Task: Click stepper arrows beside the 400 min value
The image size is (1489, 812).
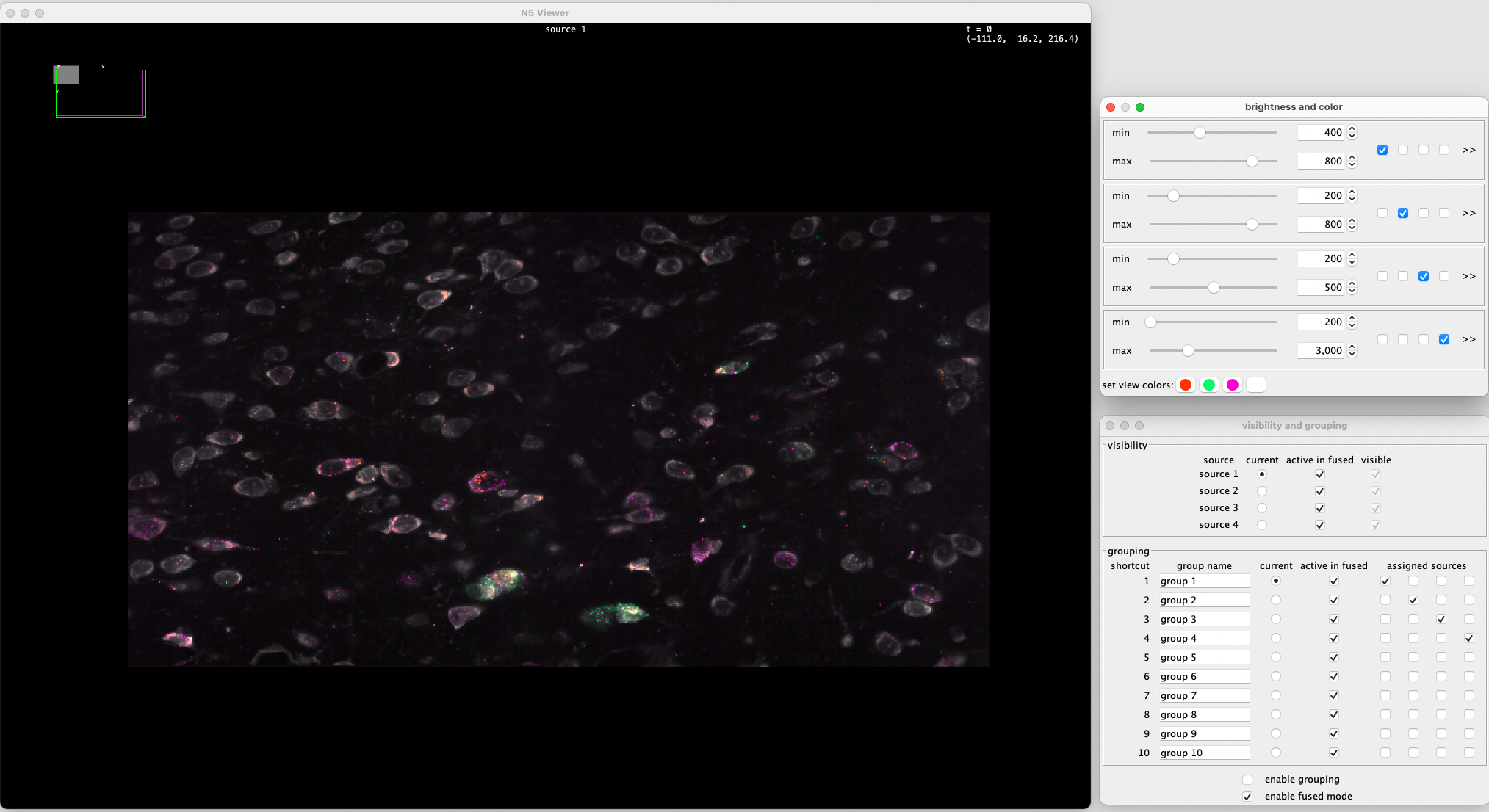Action: [x=1352, y=133]
